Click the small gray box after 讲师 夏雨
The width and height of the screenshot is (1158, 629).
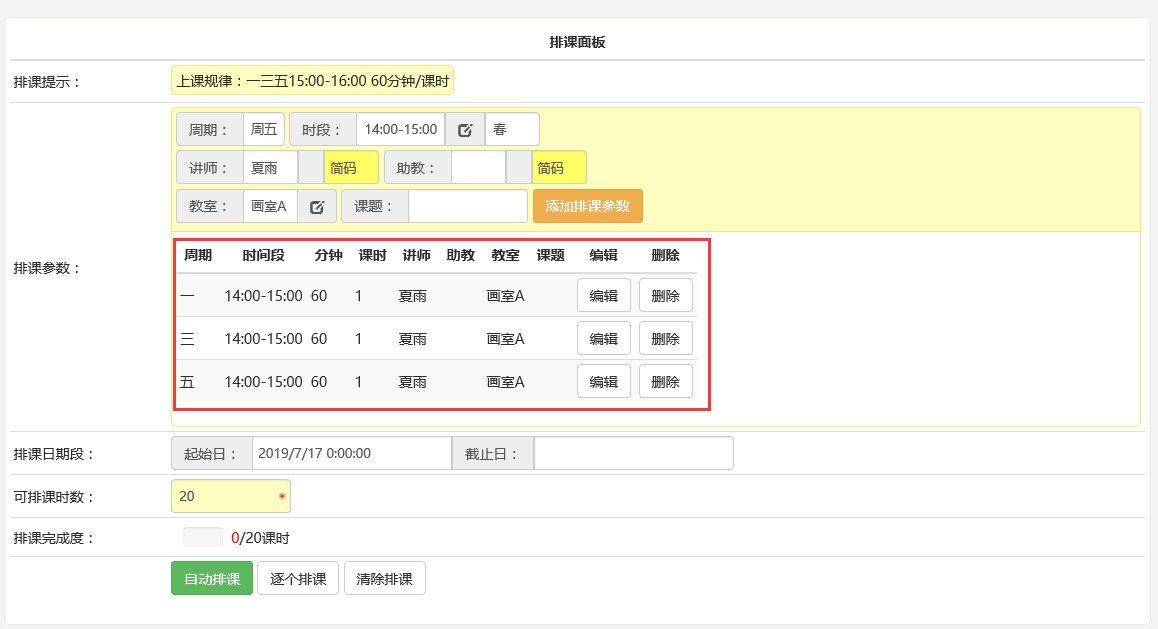click(311, 167)
